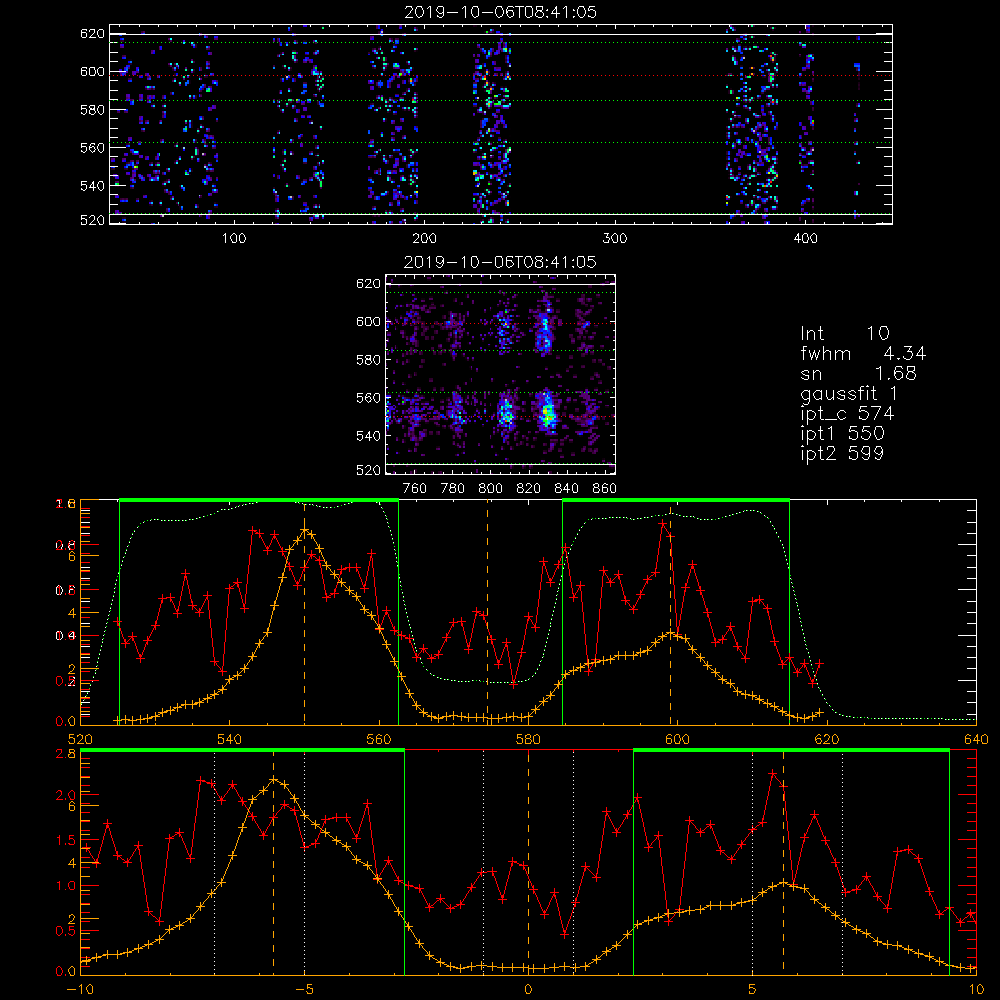Click x-axis label -5 of bottom profile plot

(304, 990)
